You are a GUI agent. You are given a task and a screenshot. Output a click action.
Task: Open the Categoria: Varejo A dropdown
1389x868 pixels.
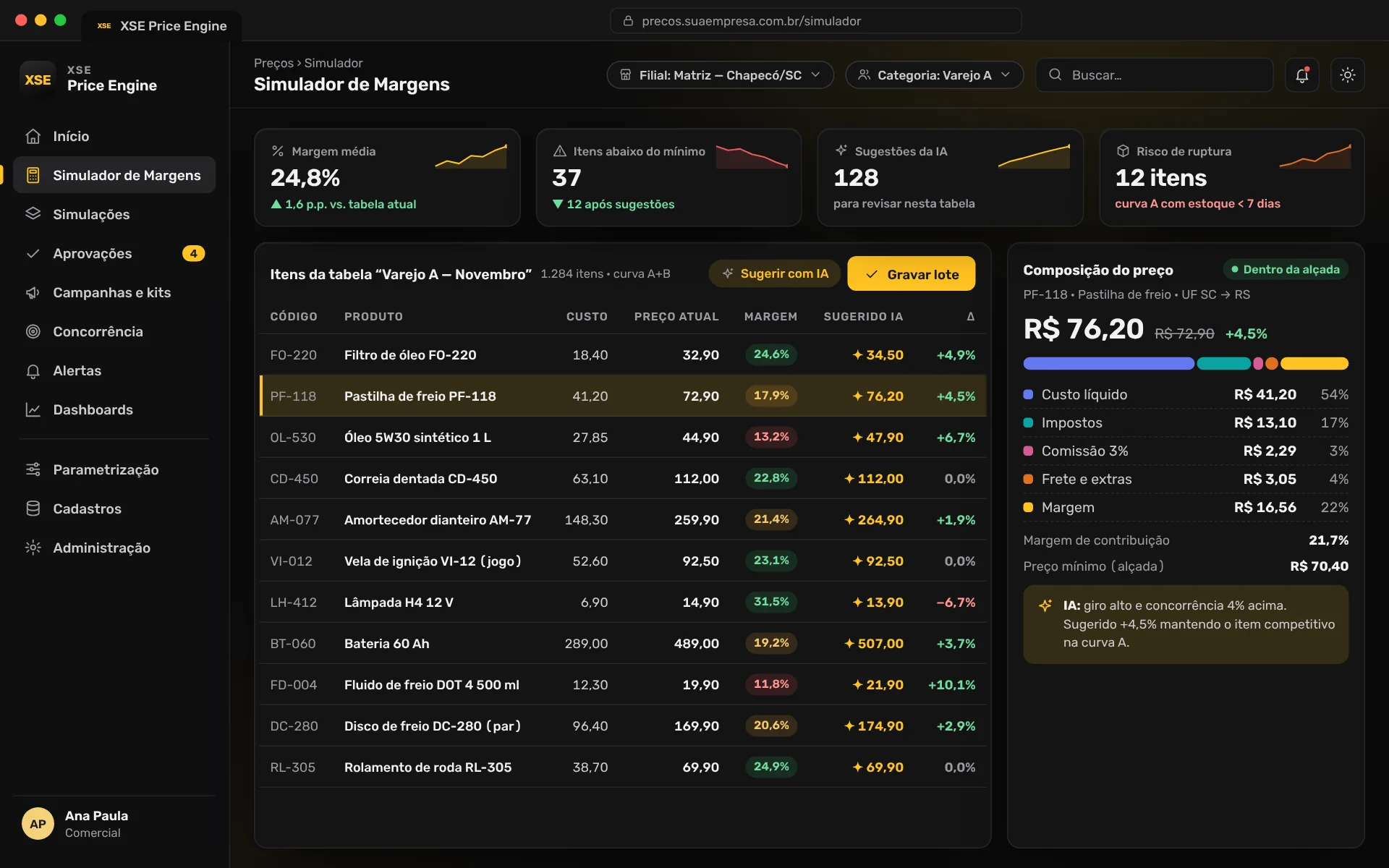[x=934, y=75]
